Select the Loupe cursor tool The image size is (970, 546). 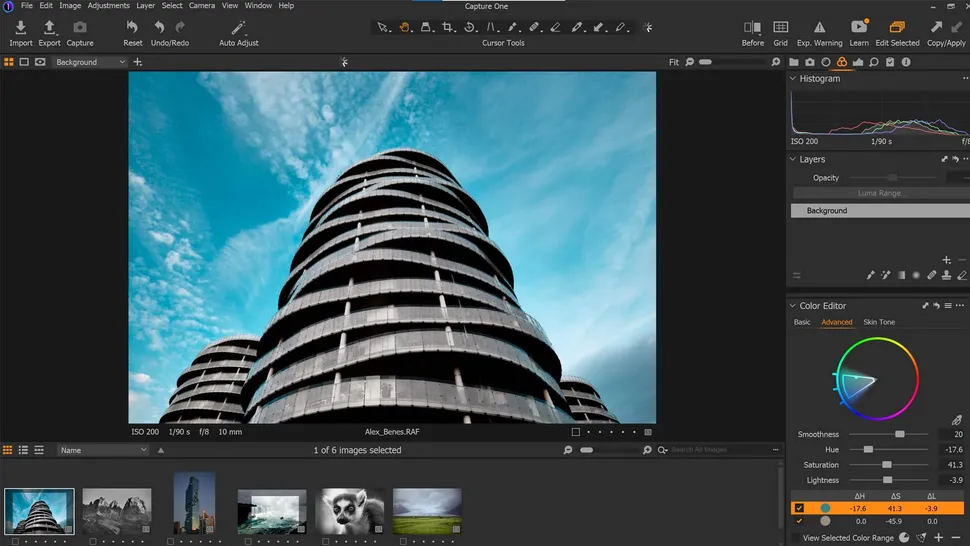point(426,27)
